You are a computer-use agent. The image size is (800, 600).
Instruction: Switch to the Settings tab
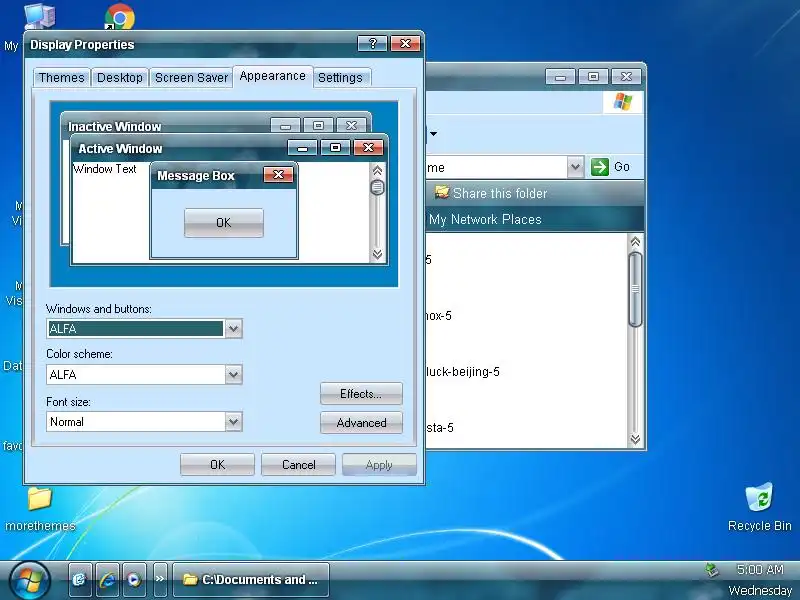tap(340, 78)
